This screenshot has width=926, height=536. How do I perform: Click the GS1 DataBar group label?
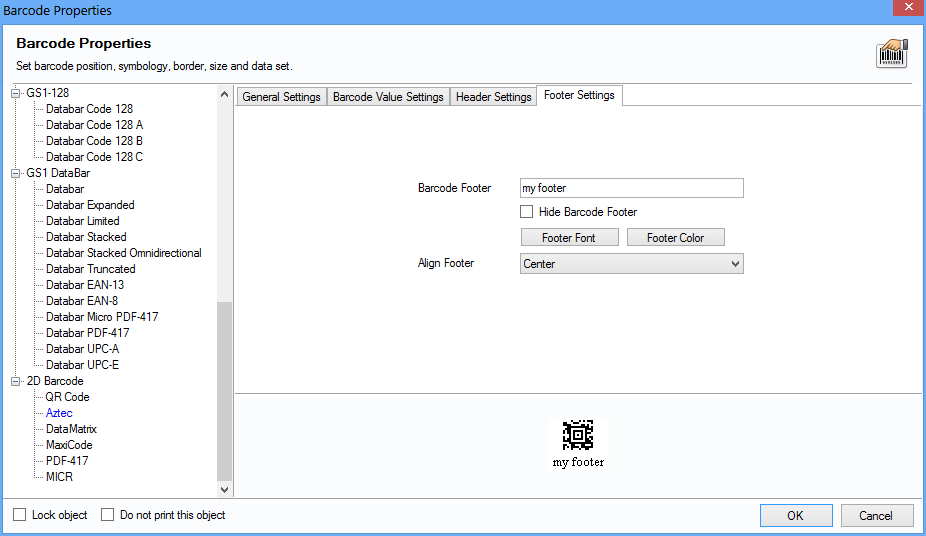point(58,173)
